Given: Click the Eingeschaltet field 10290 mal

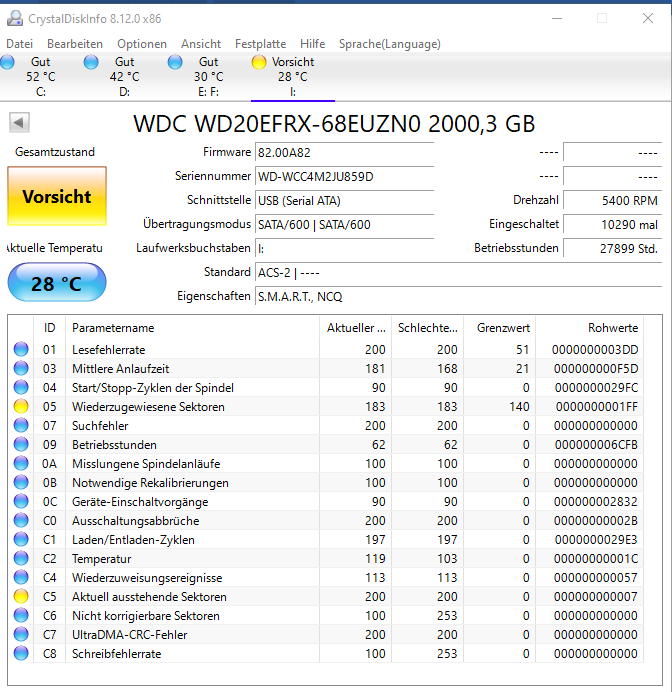Looking at the screenshot, I should coord(613,225).
